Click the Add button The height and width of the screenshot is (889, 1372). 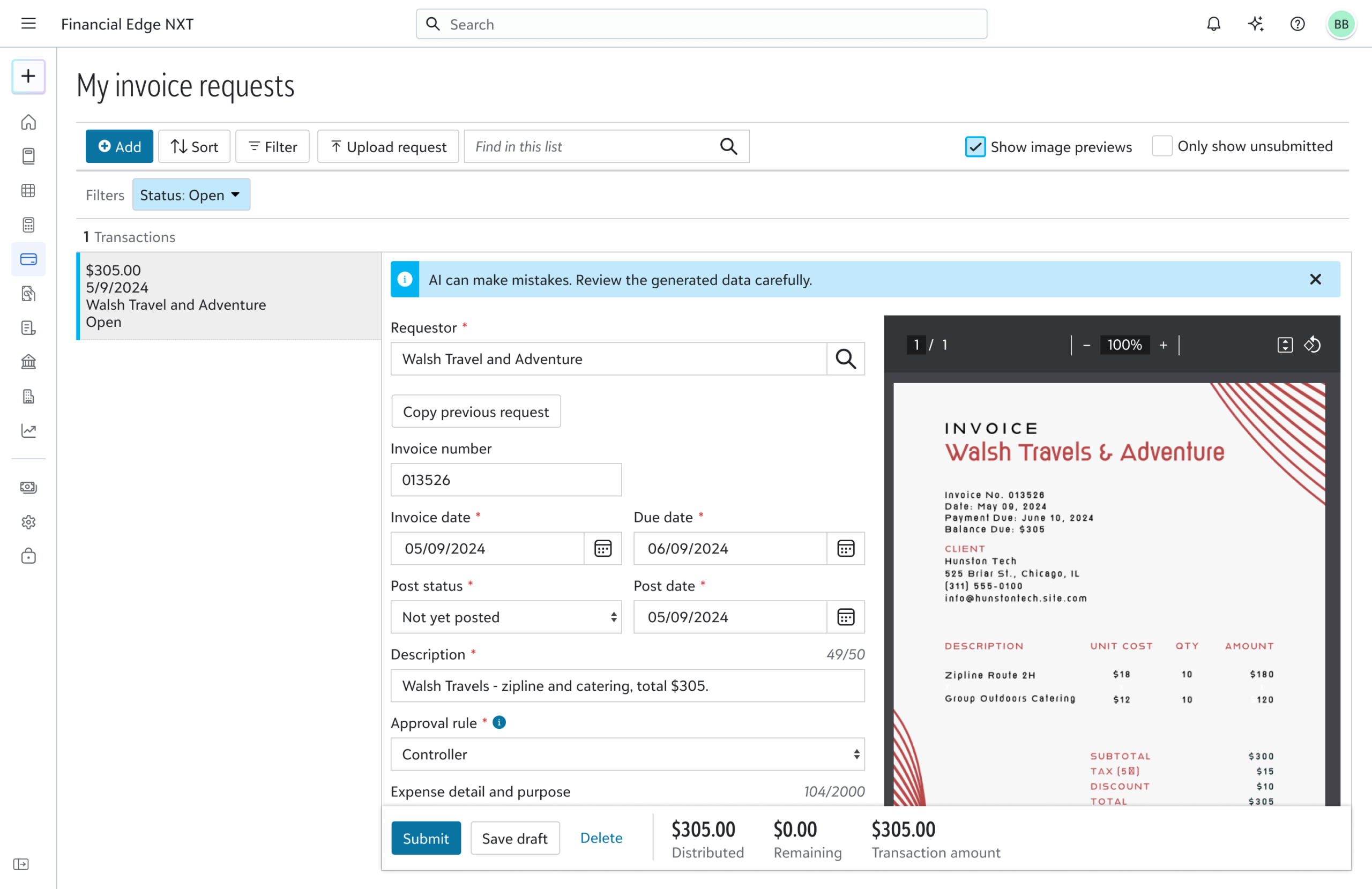click(x=120, y=146)
